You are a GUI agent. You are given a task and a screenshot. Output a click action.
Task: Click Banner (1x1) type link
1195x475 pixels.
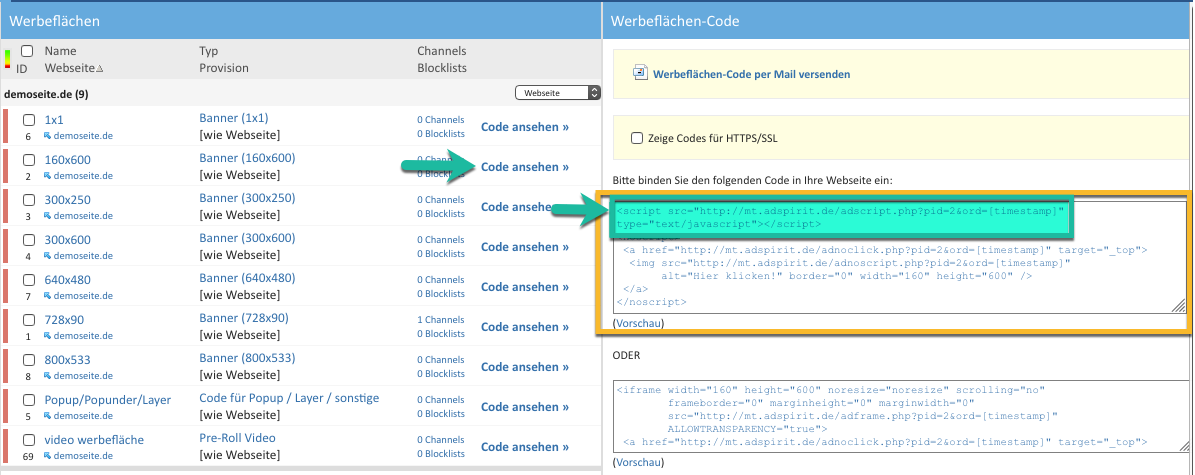pos(234,118)
